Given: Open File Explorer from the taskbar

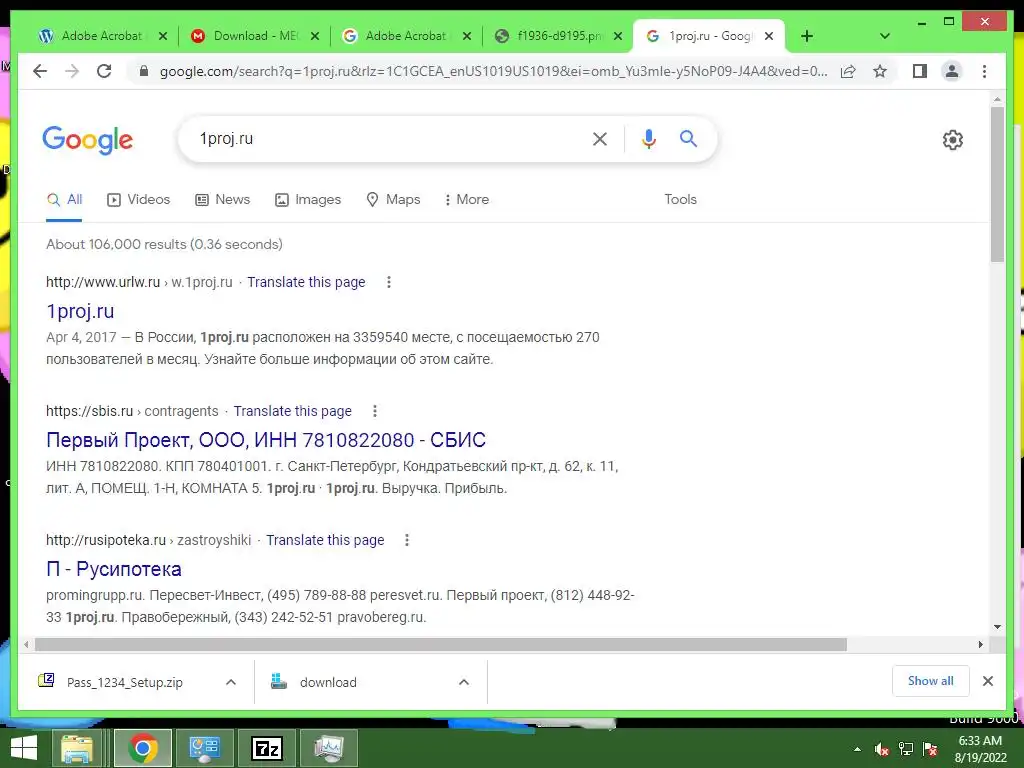Looking at the screenshot, I should point(77,748).
